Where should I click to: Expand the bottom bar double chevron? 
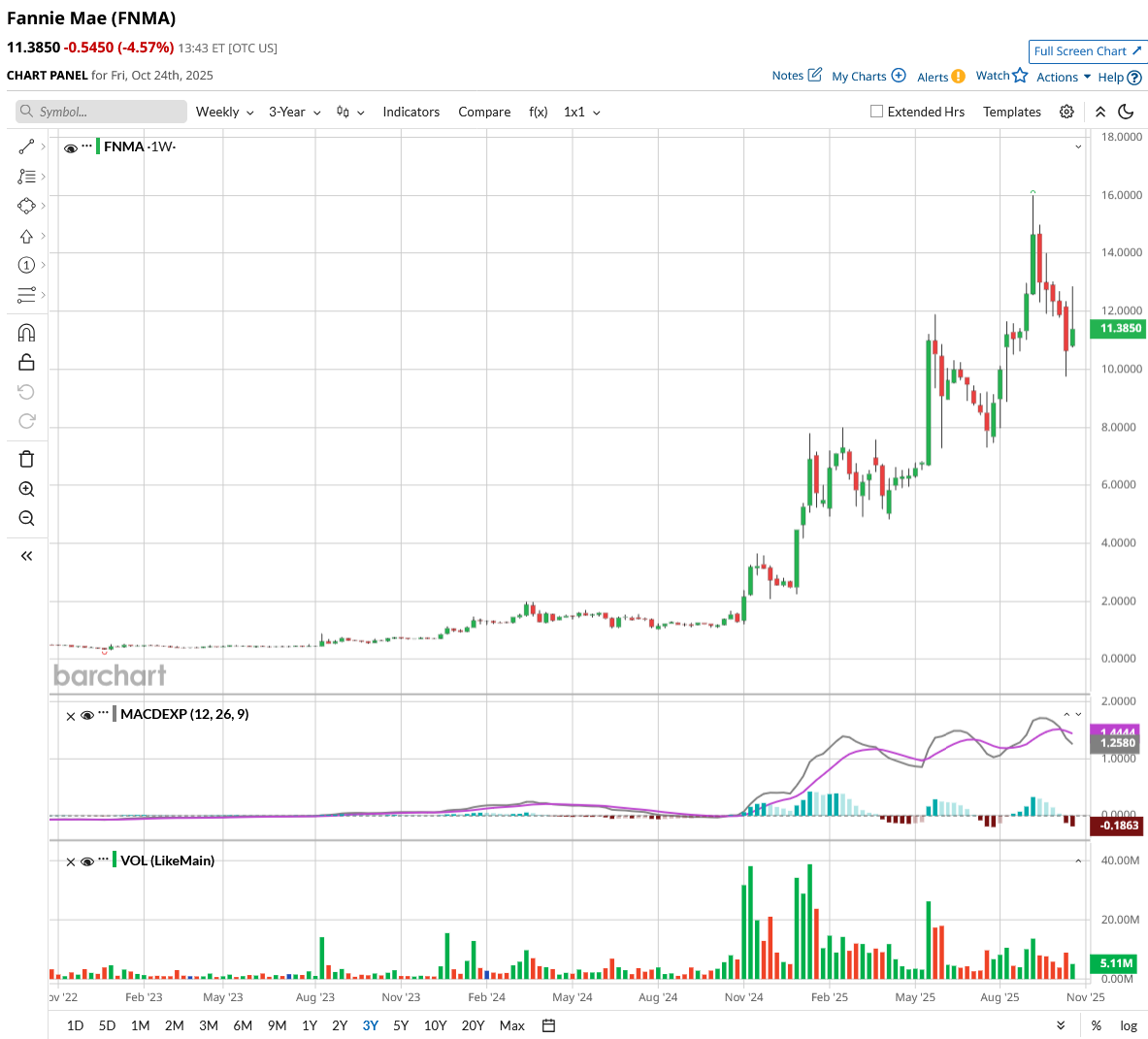1061,1025
